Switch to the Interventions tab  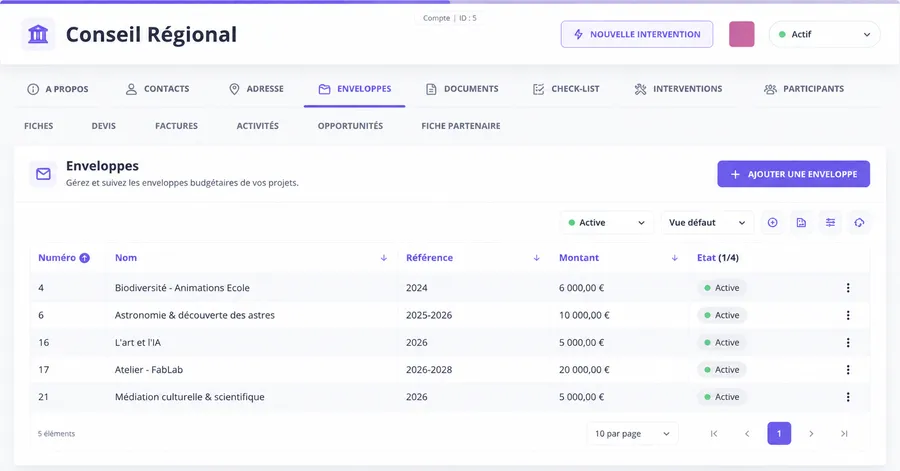coord(678,89)
